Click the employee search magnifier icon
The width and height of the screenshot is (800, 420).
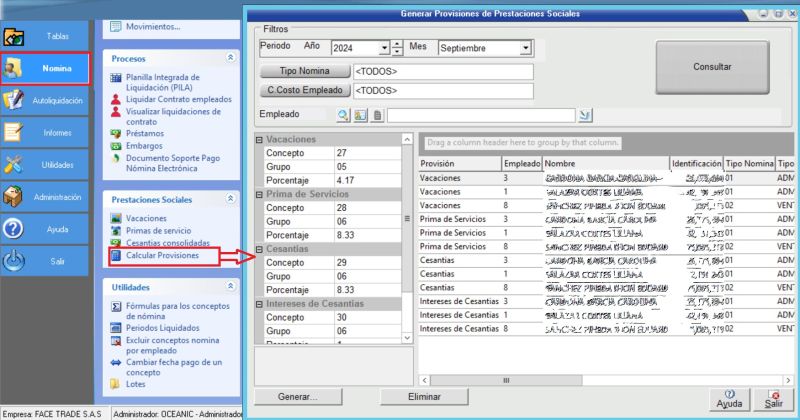343,115
